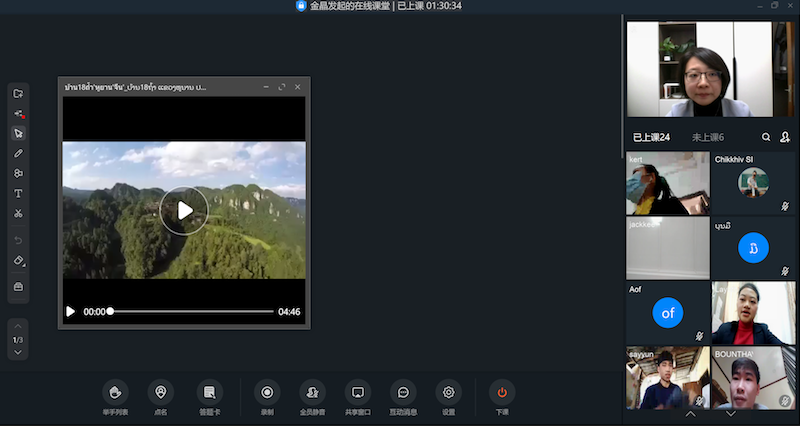Toggle Chikkhiv SI's microphone

(785, 207)
